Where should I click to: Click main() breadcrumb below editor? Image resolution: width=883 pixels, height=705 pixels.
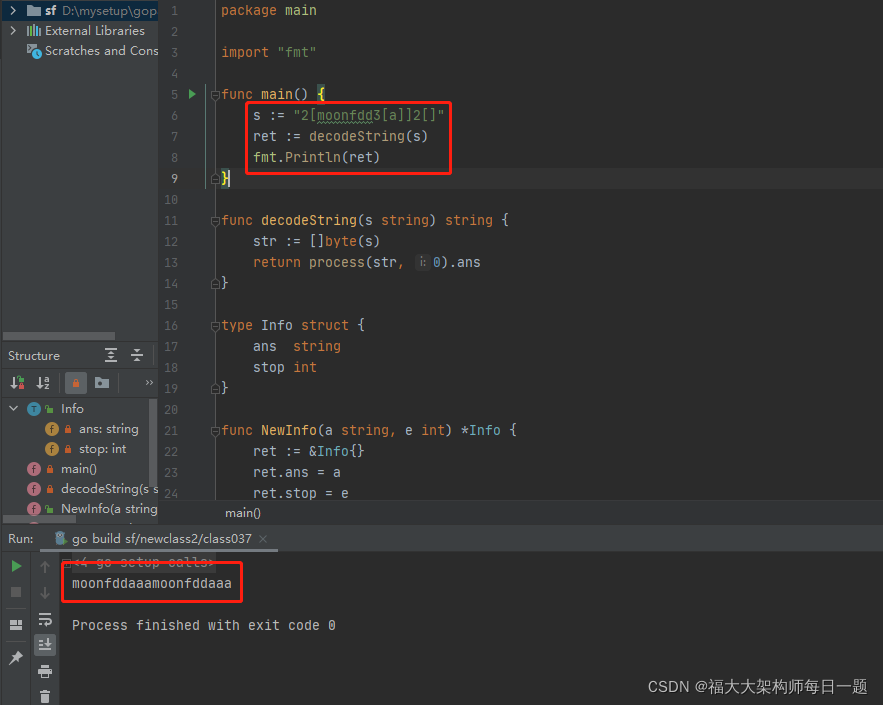pyautogui.click(x=243, y=513)
